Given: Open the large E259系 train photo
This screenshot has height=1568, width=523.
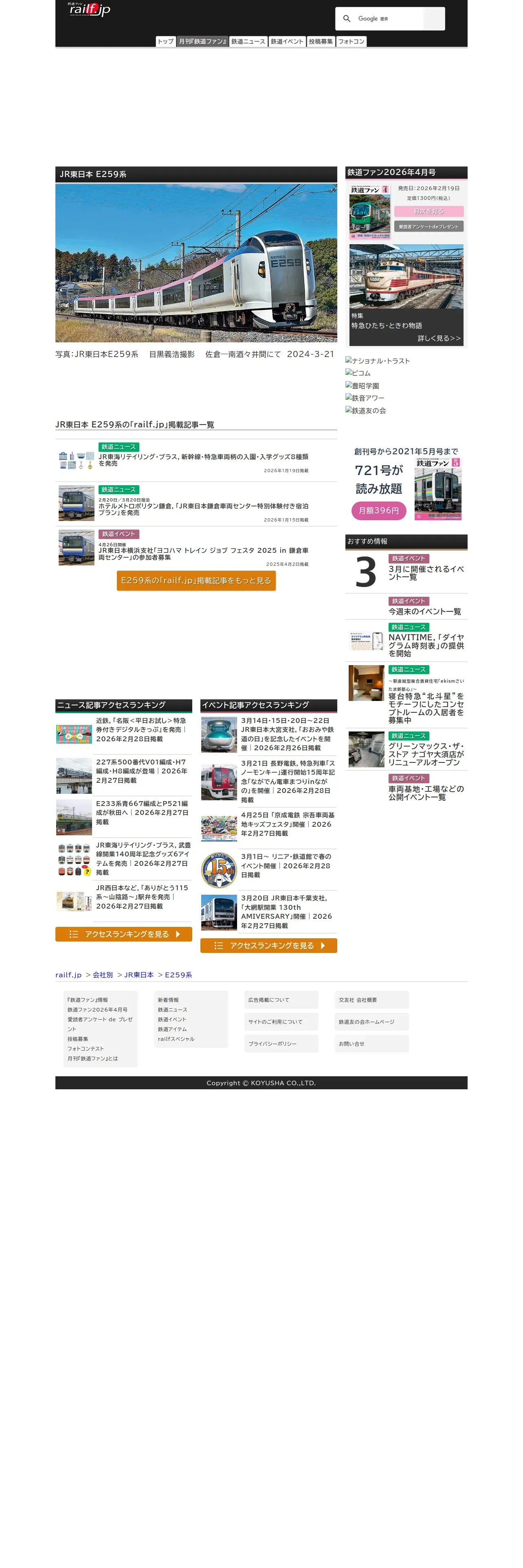Looking at the screenshot, I should click(196, 263).
